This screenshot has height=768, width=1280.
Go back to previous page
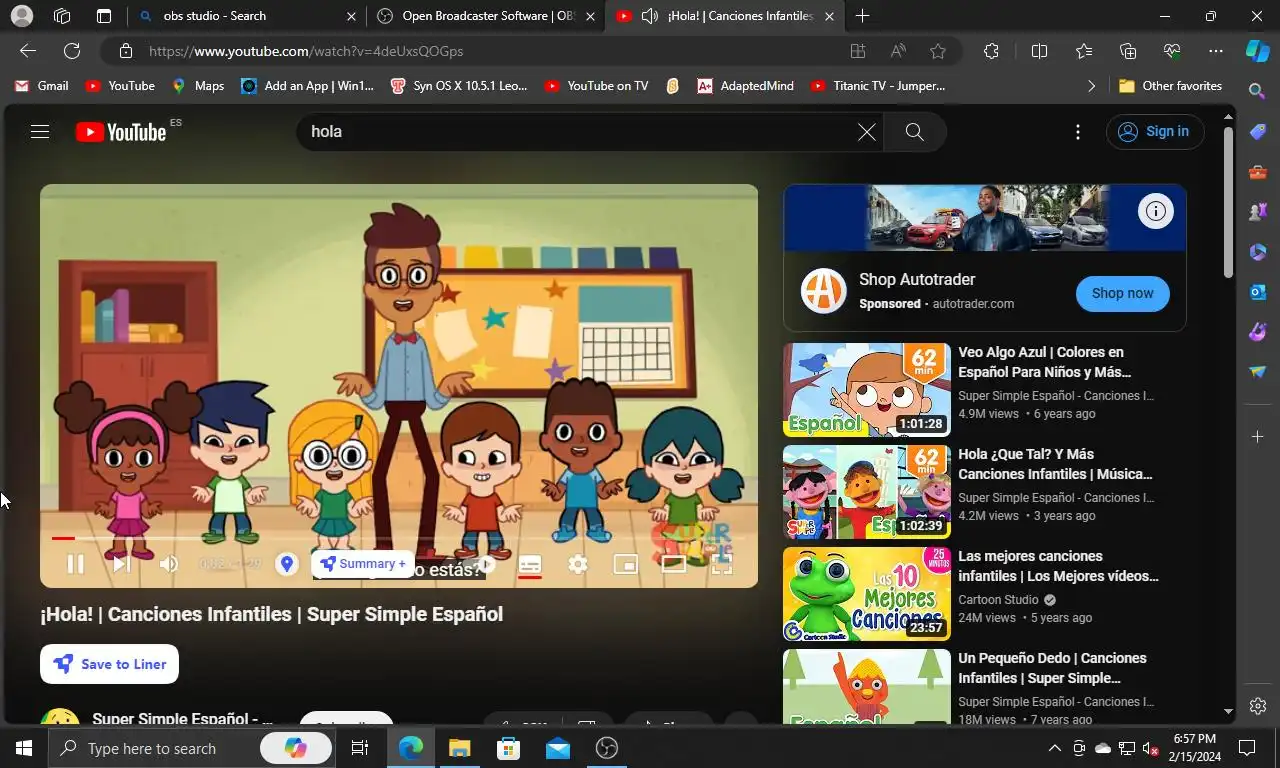pos(28,51)
